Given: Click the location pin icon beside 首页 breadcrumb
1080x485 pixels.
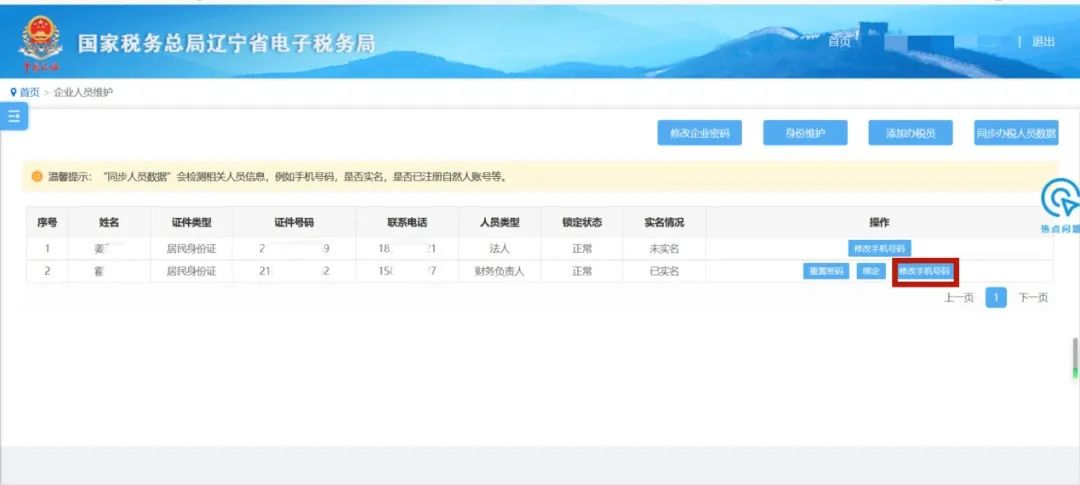Looking at the screenshot, I should (x=13, y=92).
